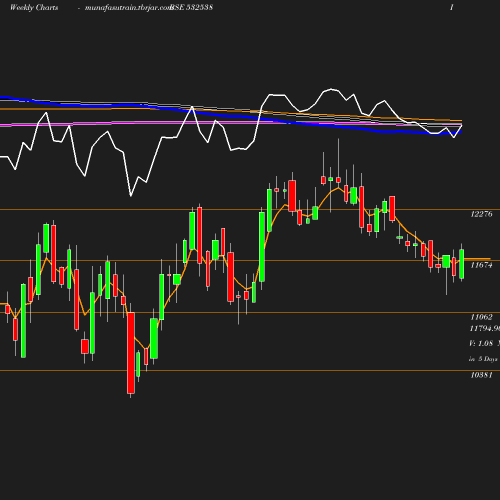This screenshot has height=500, width=500.
Task: Click the last green candlestick on the right
Action: pyautogui.click(x=462, y=264)
